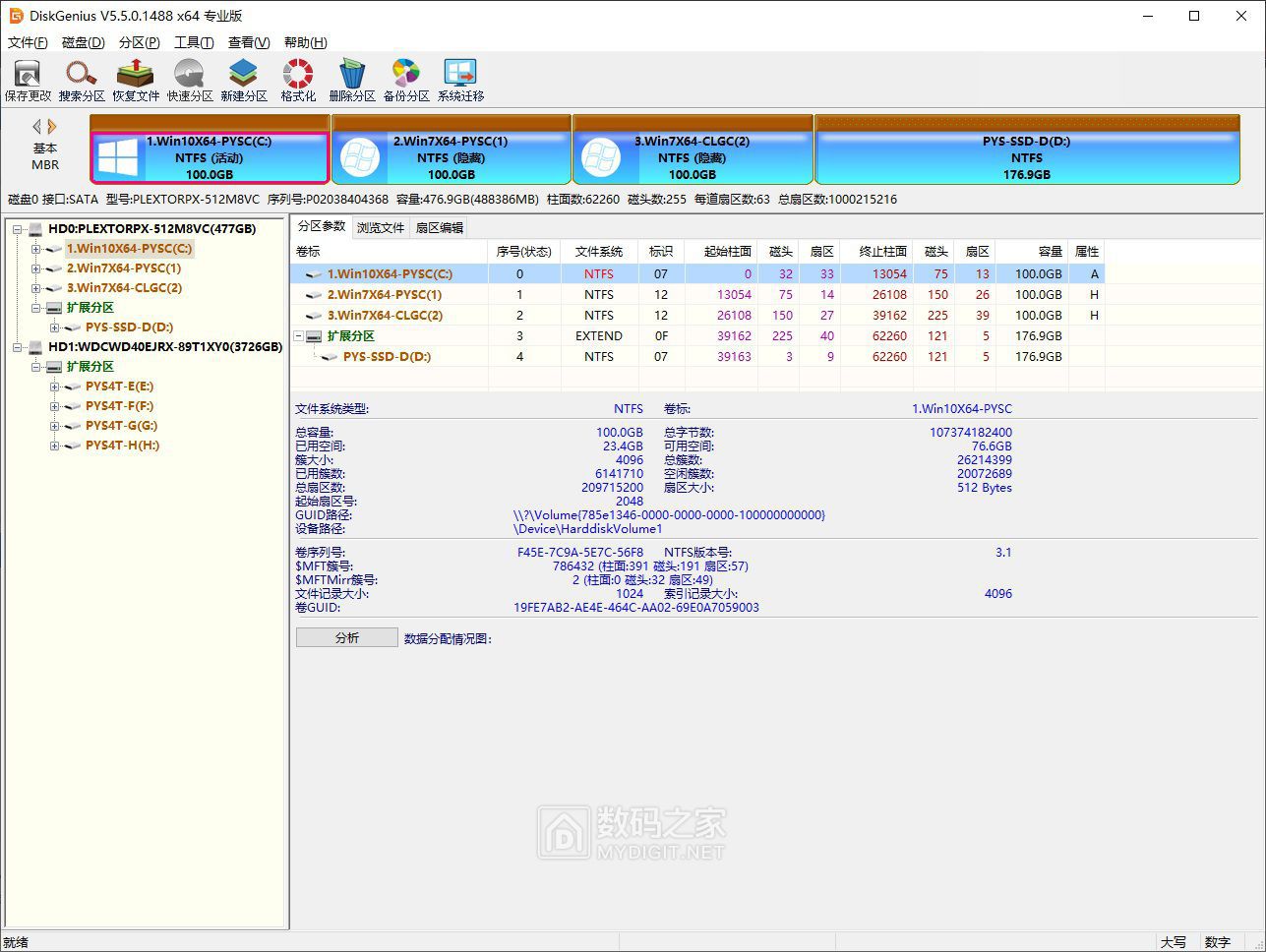Click the 标识 column header

(x=661, y=252)
